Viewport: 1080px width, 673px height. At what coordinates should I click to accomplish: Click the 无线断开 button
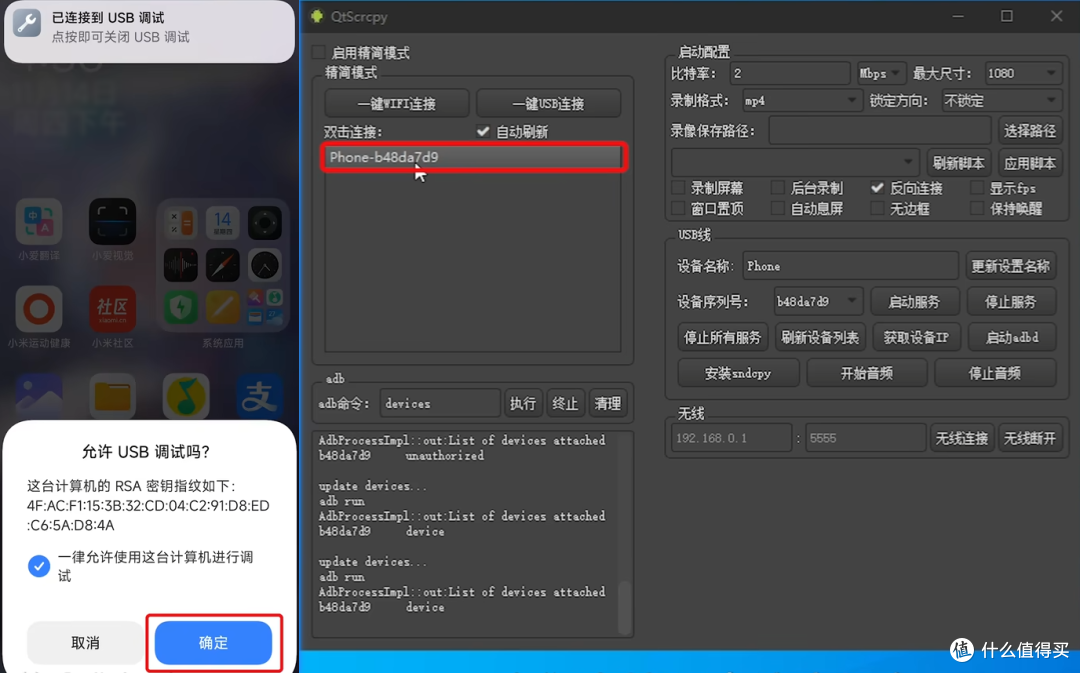1030,437
